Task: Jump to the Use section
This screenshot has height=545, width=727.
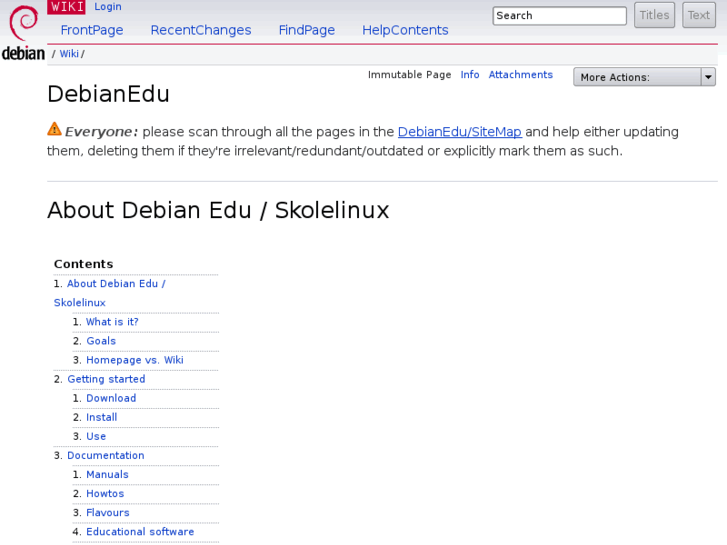Action: click(96, 436)
